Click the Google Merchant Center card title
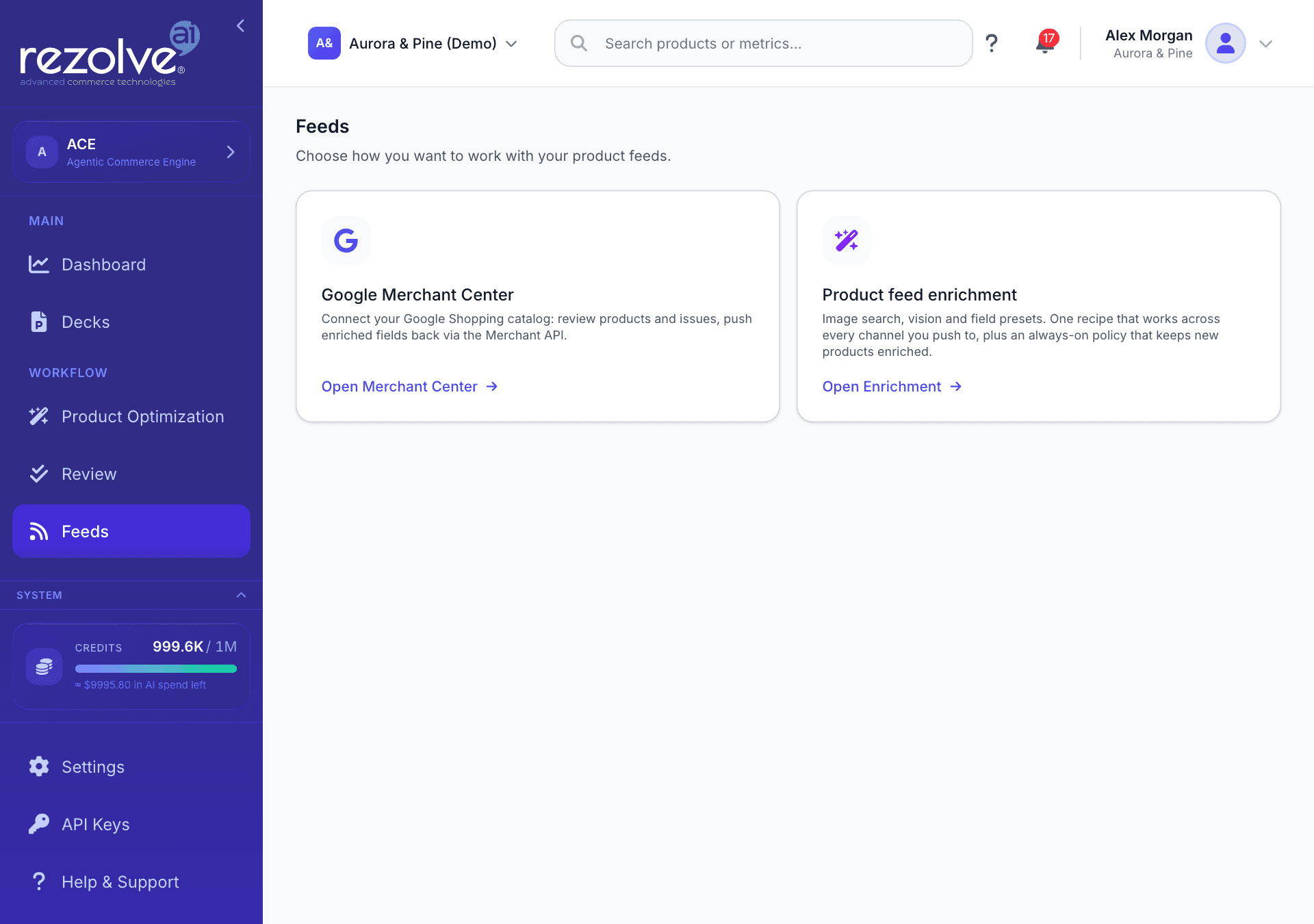The image size is (1314, 924). (417, 295)
